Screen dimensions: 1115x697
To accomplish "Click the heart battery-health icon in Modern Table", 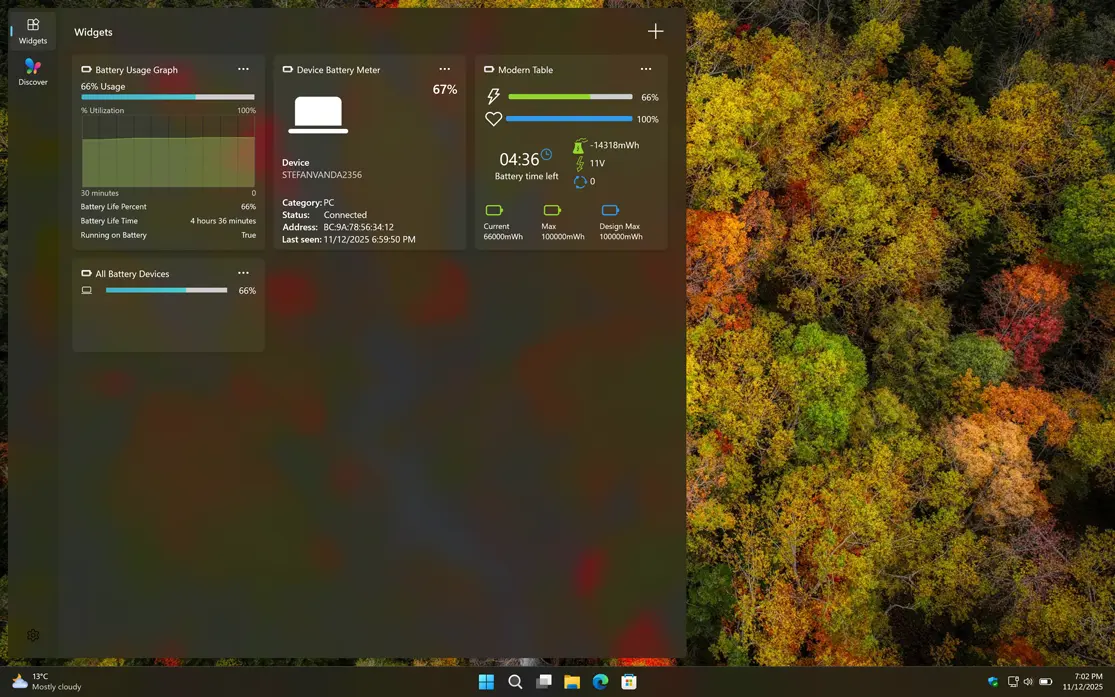I will [492, 118].
